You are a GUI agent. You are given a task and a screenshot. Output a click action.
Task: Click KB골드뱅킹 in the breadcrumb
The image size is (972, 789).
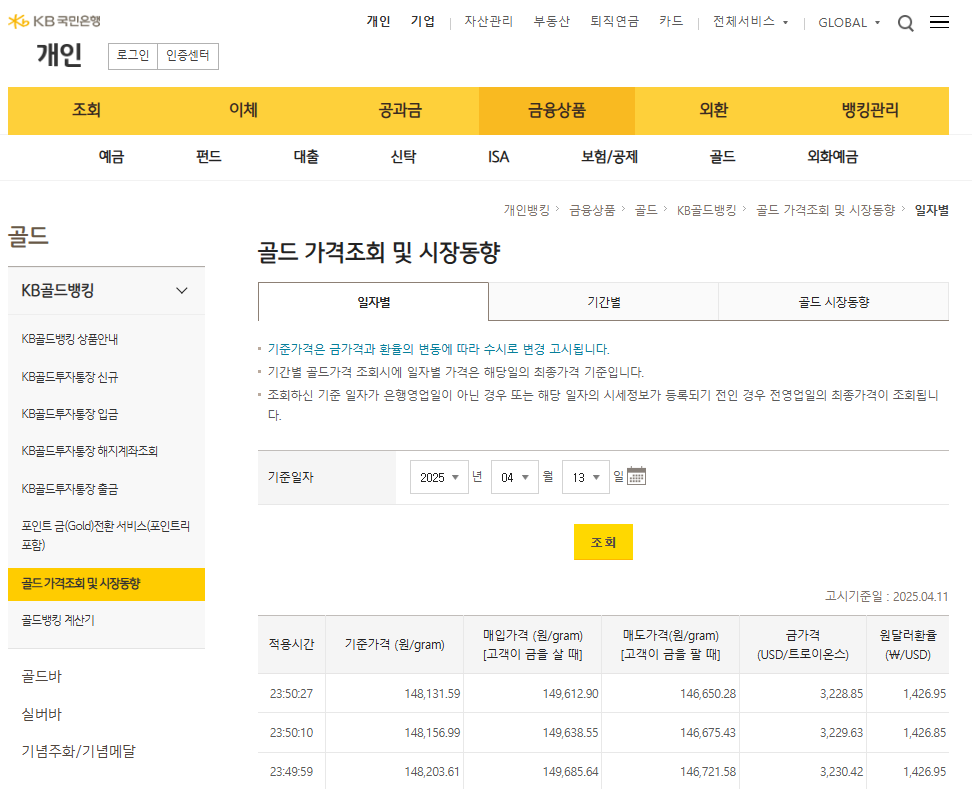[706, 211]
